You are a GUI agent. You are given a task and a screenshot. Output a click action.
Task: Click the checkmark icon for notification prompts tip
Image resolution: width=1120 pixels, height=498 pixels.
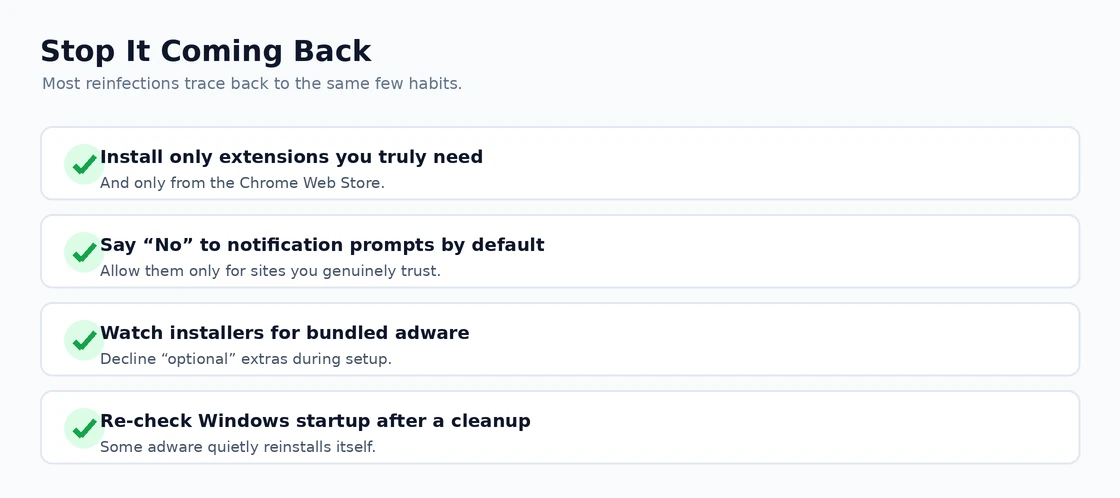pyautogui.click(x=84, y=252)
